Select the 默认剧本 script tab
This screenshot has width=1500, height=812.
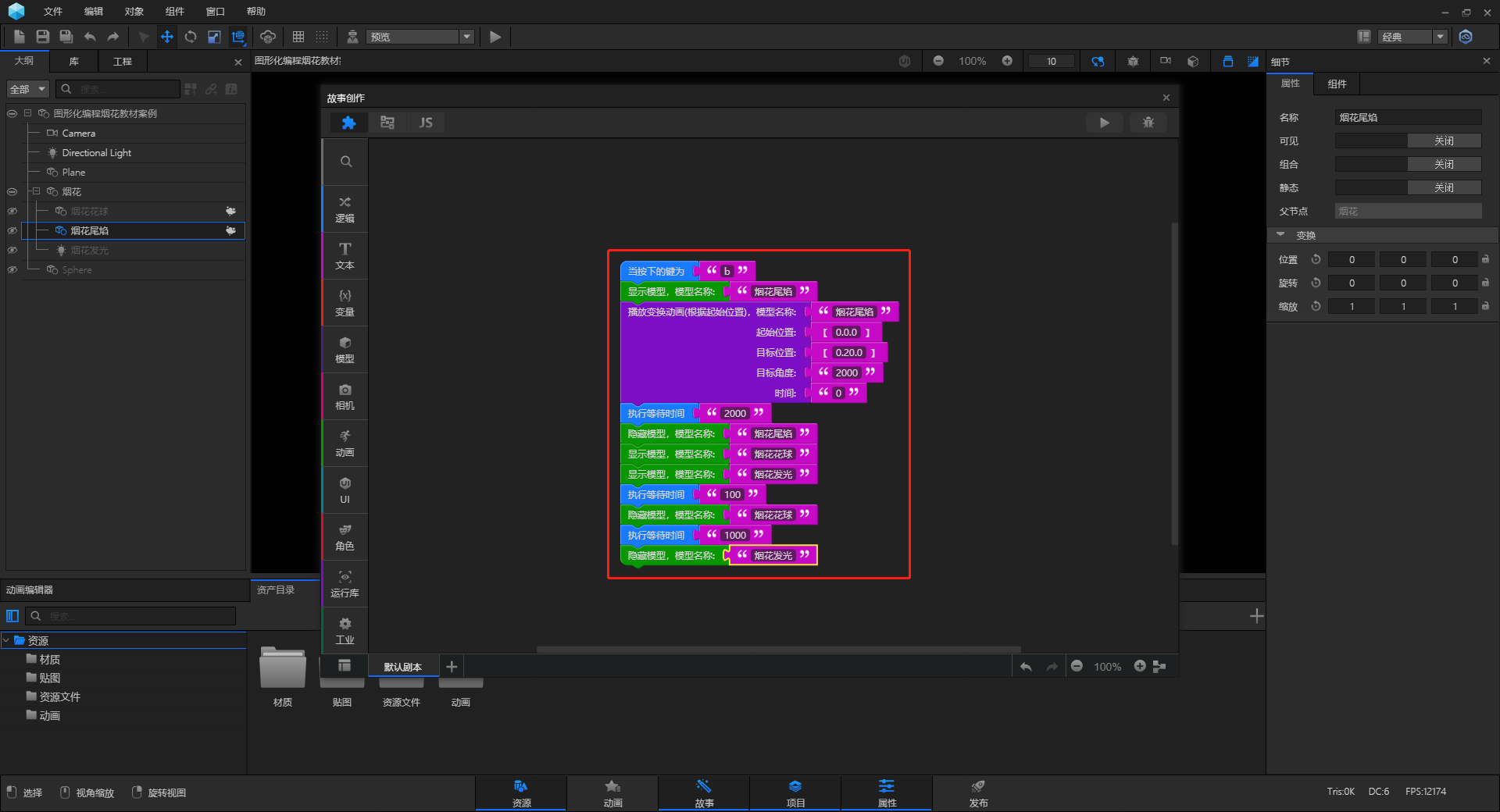click(402, 667)
